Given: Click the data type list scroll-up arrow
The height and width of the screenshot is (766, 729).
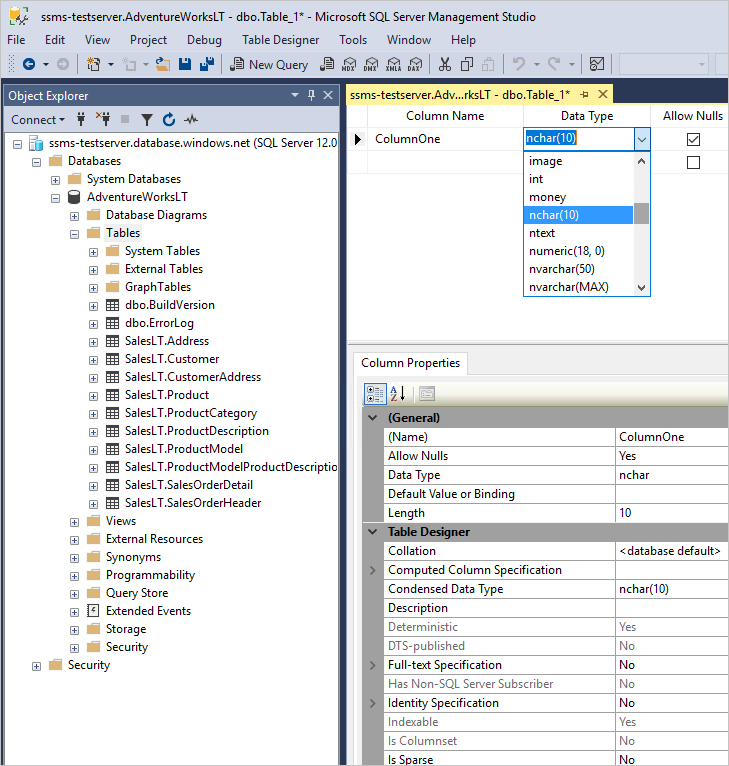Looking at the screenshot, I should pos(642,161).
